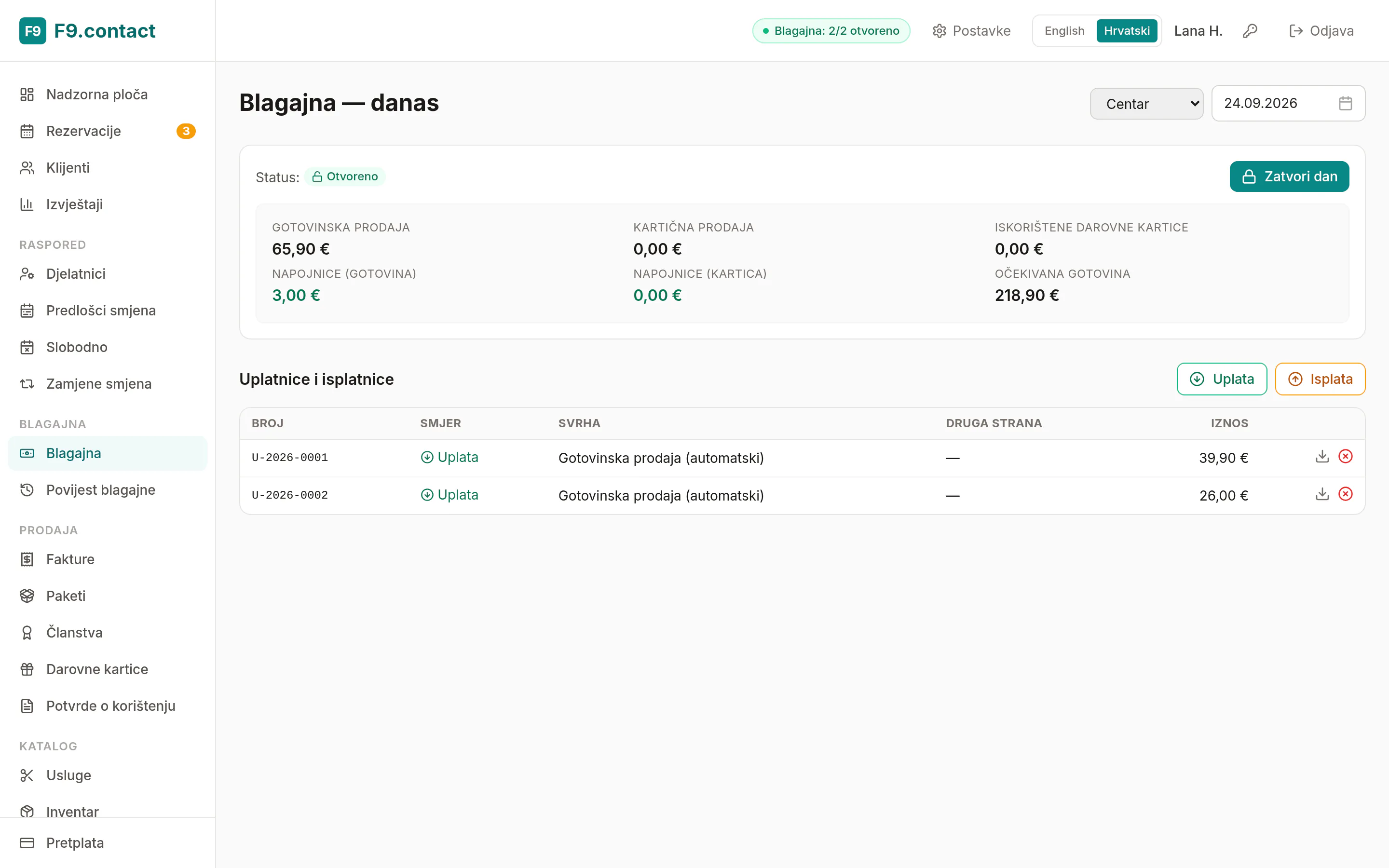Click the Djelatnici staff icon

coord(27,274)
